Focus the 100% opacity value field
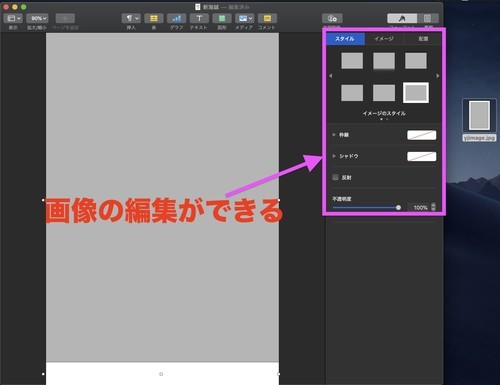Viewport: 500px width, 385px height. (419, 207)
